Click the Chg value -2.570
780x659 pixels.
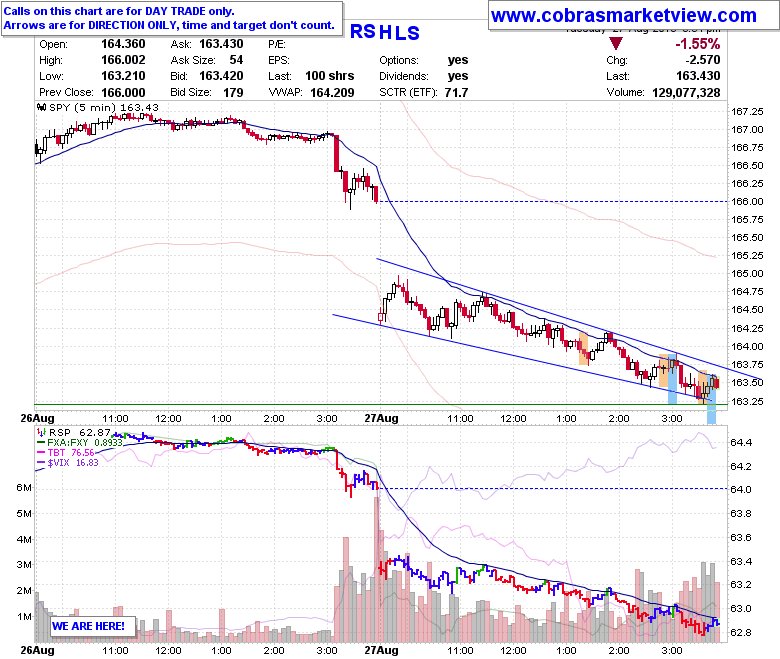702,60
